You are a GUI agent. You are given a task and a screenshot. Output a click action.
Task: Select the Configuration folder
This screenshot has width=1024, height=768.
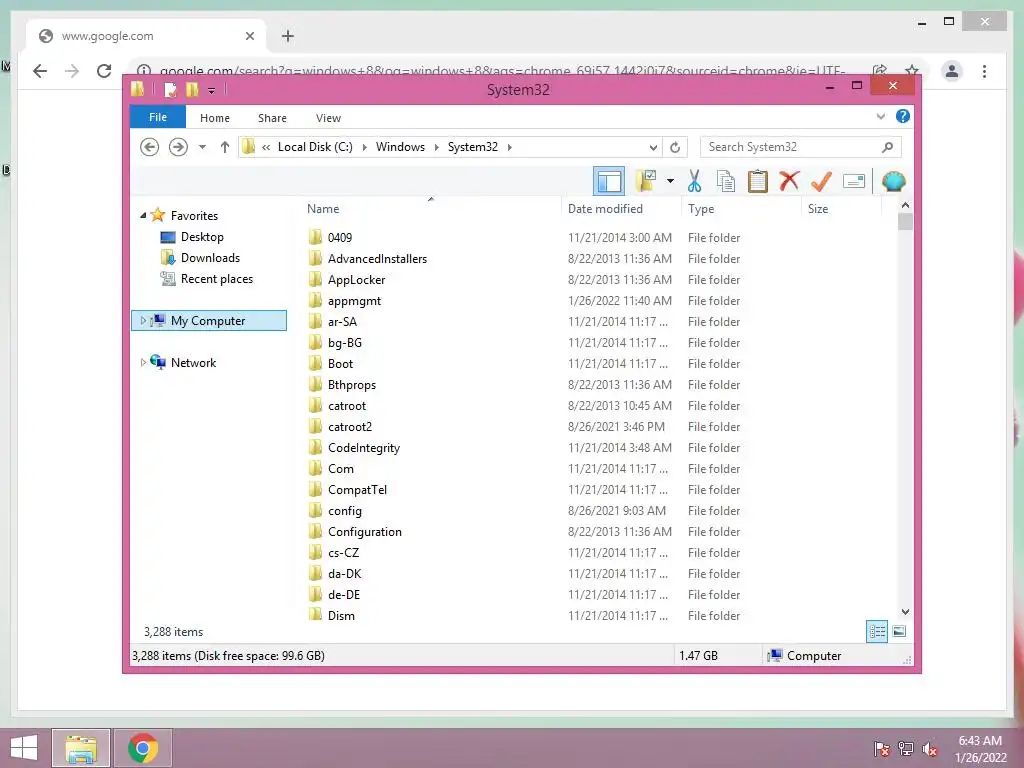coord(364,532)
